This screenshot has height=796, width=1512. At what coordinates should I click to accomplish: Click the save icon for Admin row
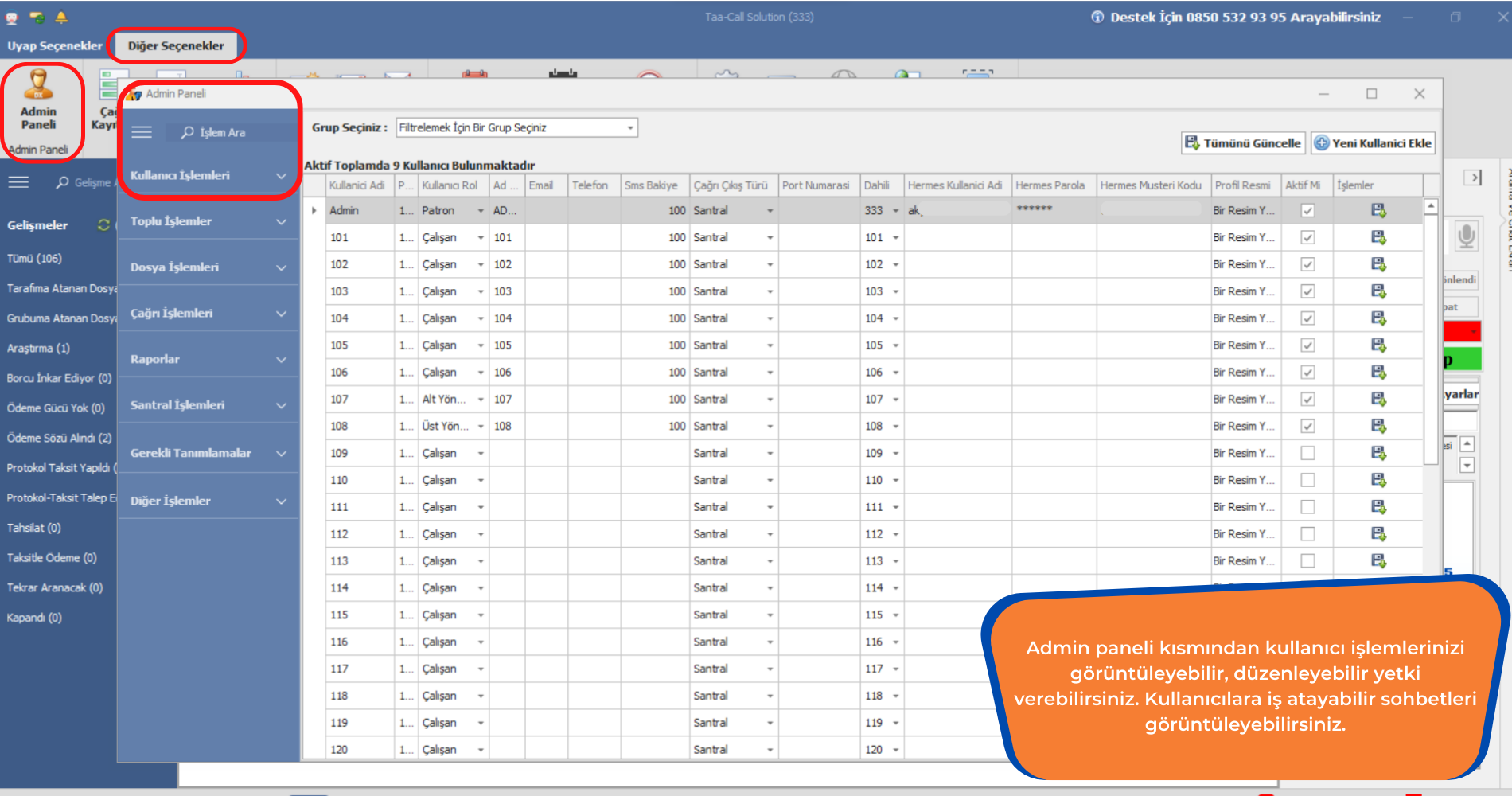point(1378,210)
